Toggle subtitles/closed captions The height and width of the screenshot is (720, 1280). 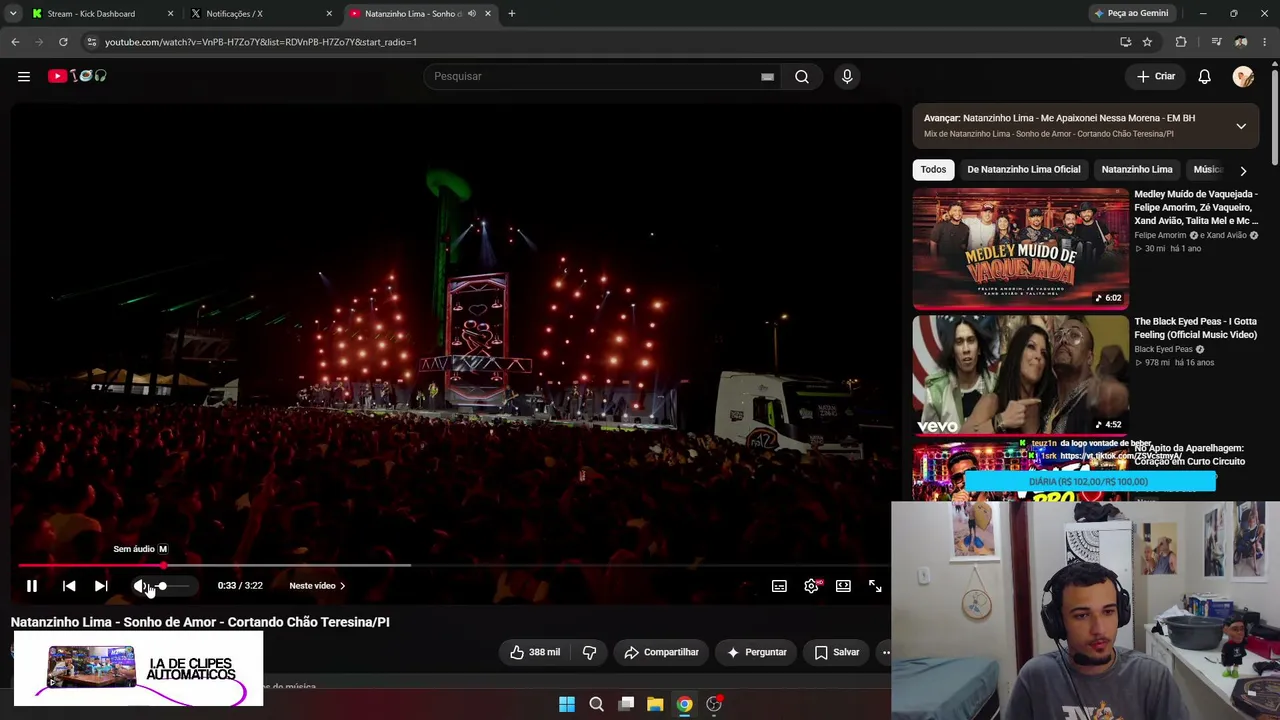tap(779, 586)
